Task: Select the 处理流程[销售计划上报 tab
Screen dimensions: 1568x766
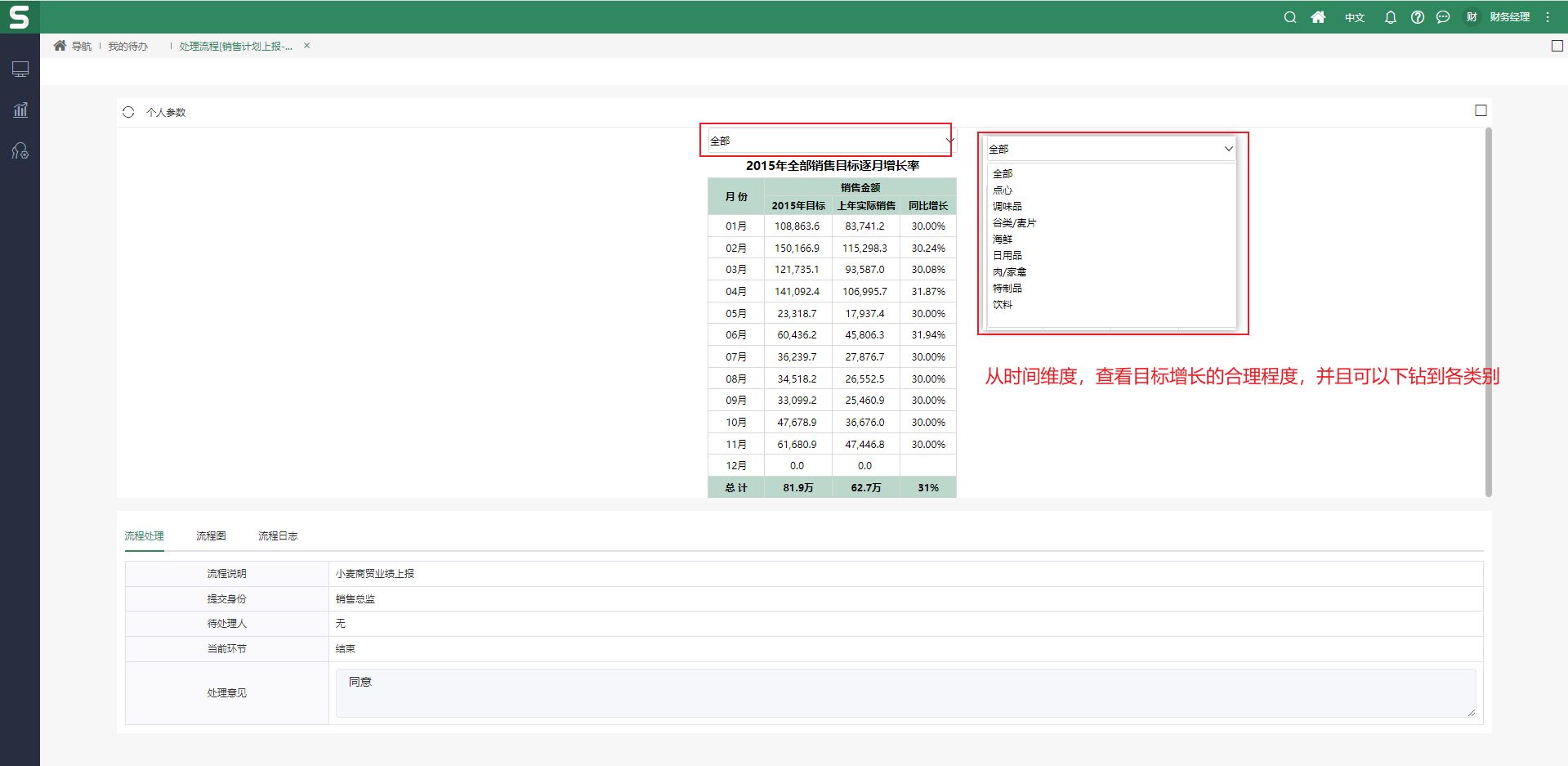Action: 235,47
